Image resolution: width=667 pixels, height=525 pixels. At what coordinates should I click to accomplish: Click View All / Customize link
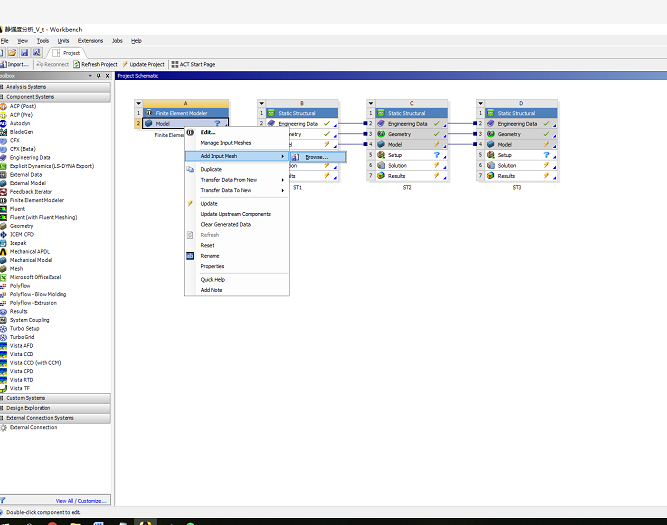(81, 501)
